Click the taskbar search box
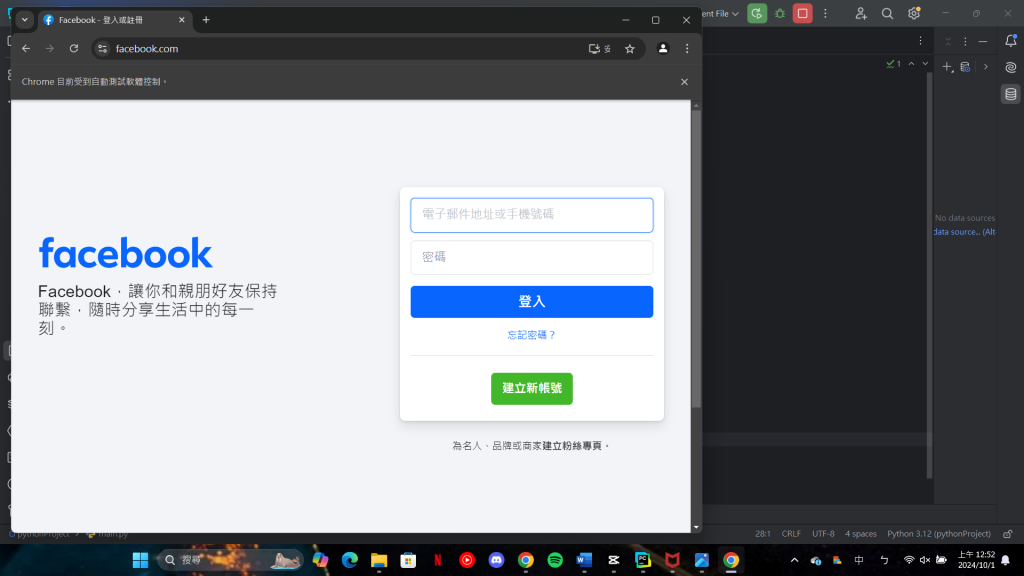The height and width of the screenshot is (576, 1024). [x=230, y=560]
